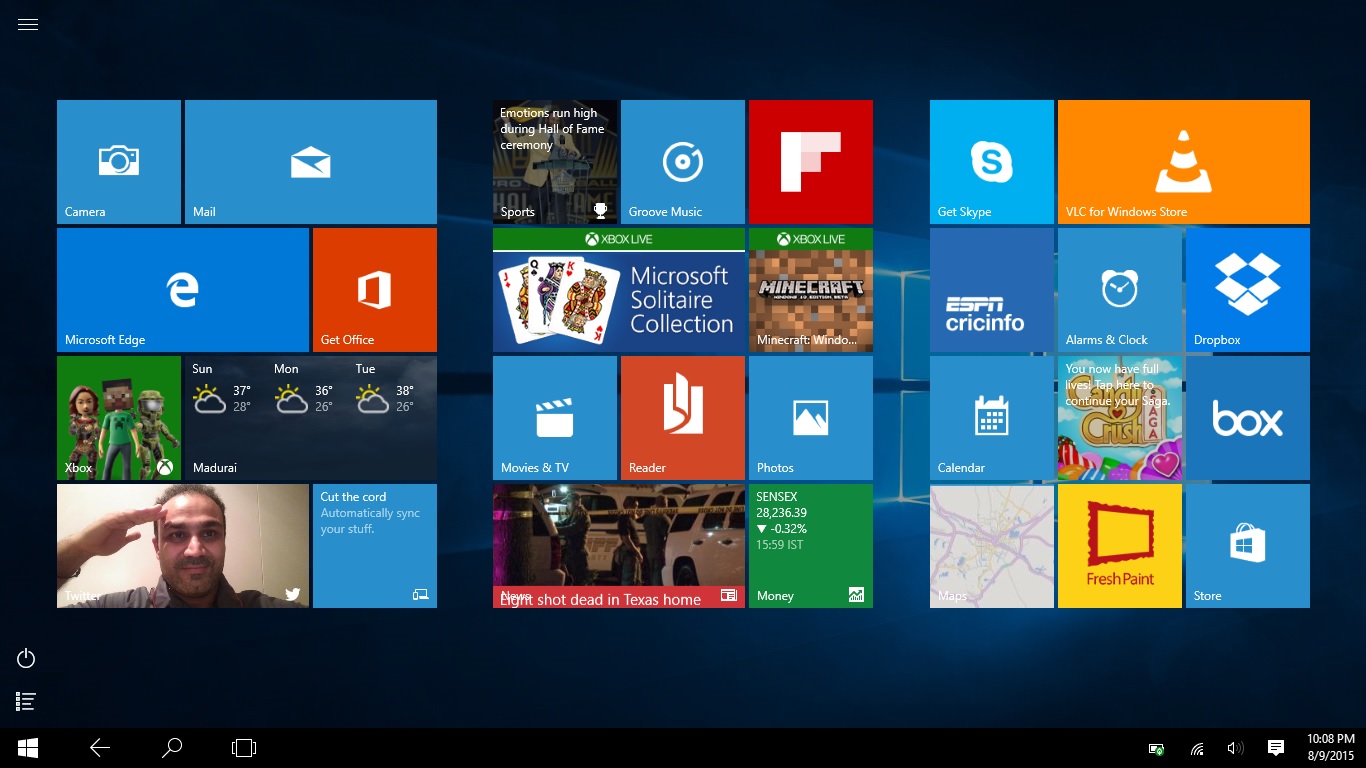This screenshot has height=768, width=1366.
Task: Open the 'Cut the cord' sync tile
Action: [375, 546]
